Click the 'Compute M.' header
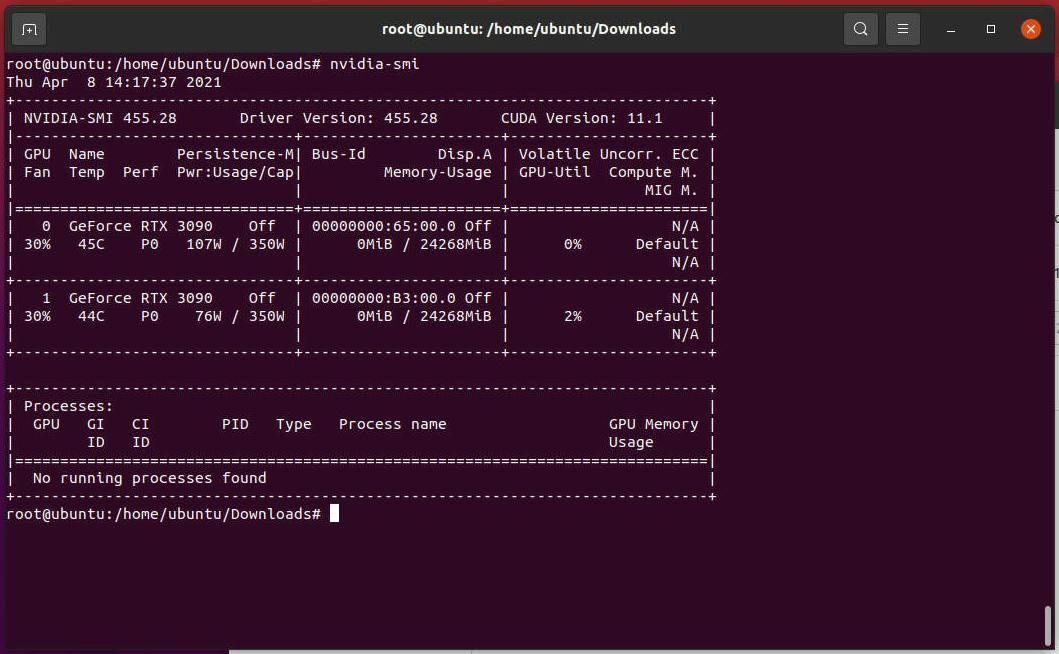 (x=653, y=172)
